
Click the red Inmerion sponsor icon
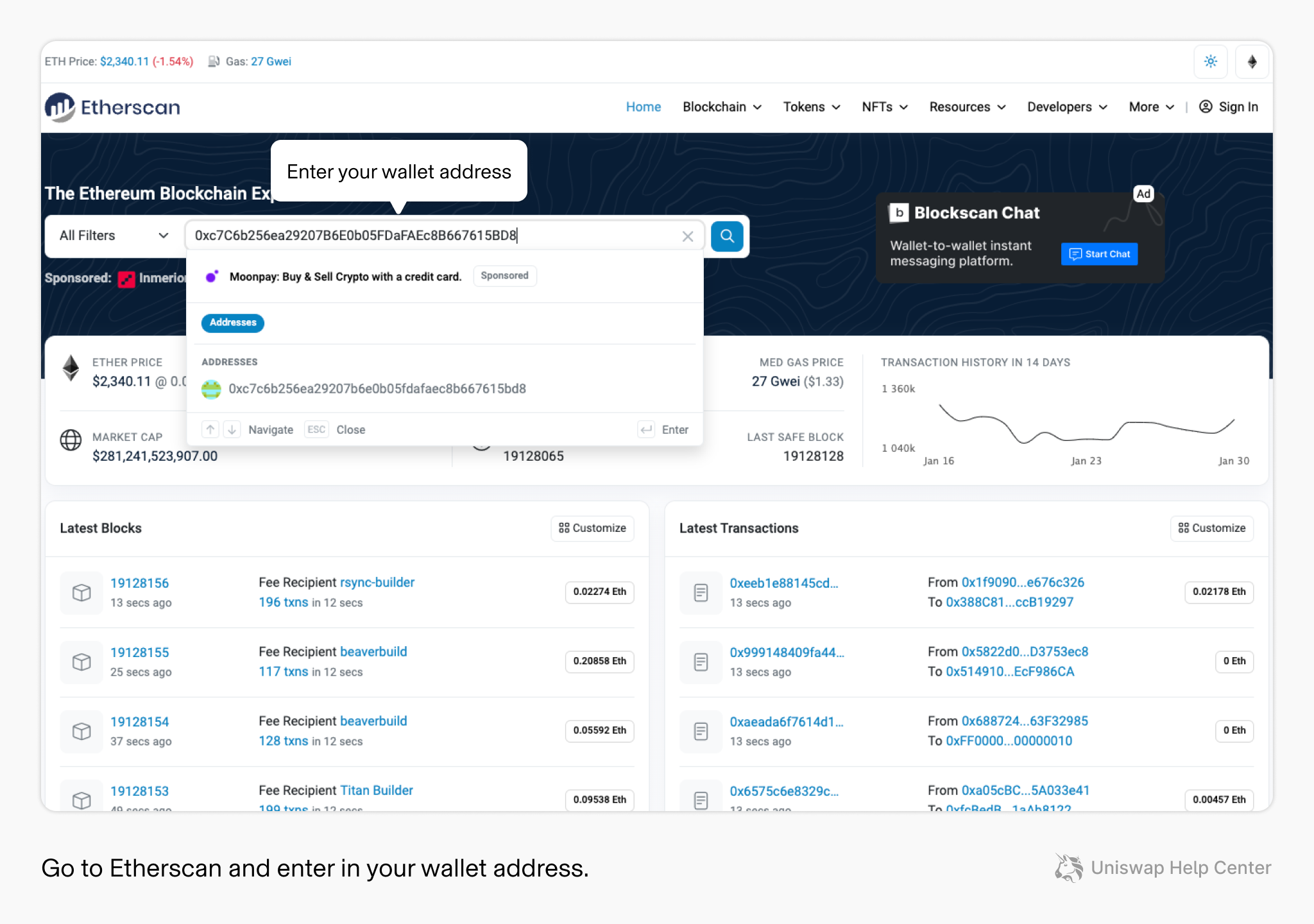126,279
